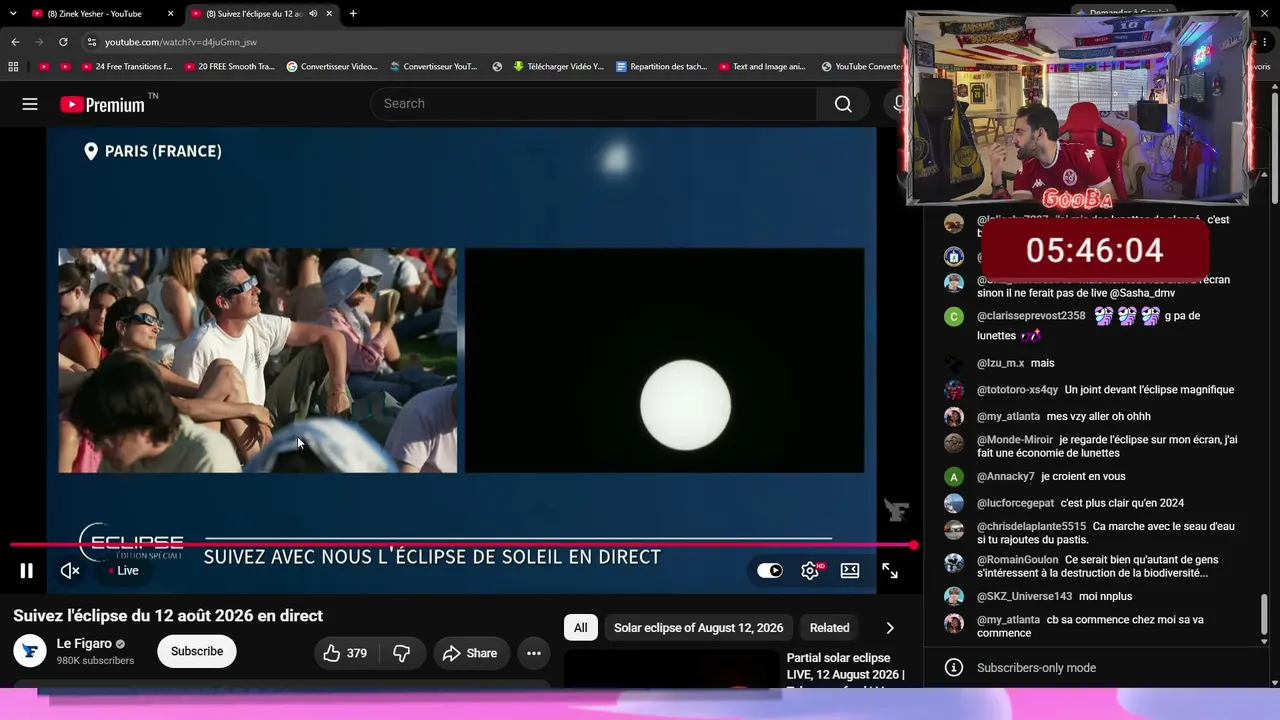This screenshot has width=1280, height=720.
Task: Click the @clarisseprevost2358 chat username
Action: click(1031, 316)
